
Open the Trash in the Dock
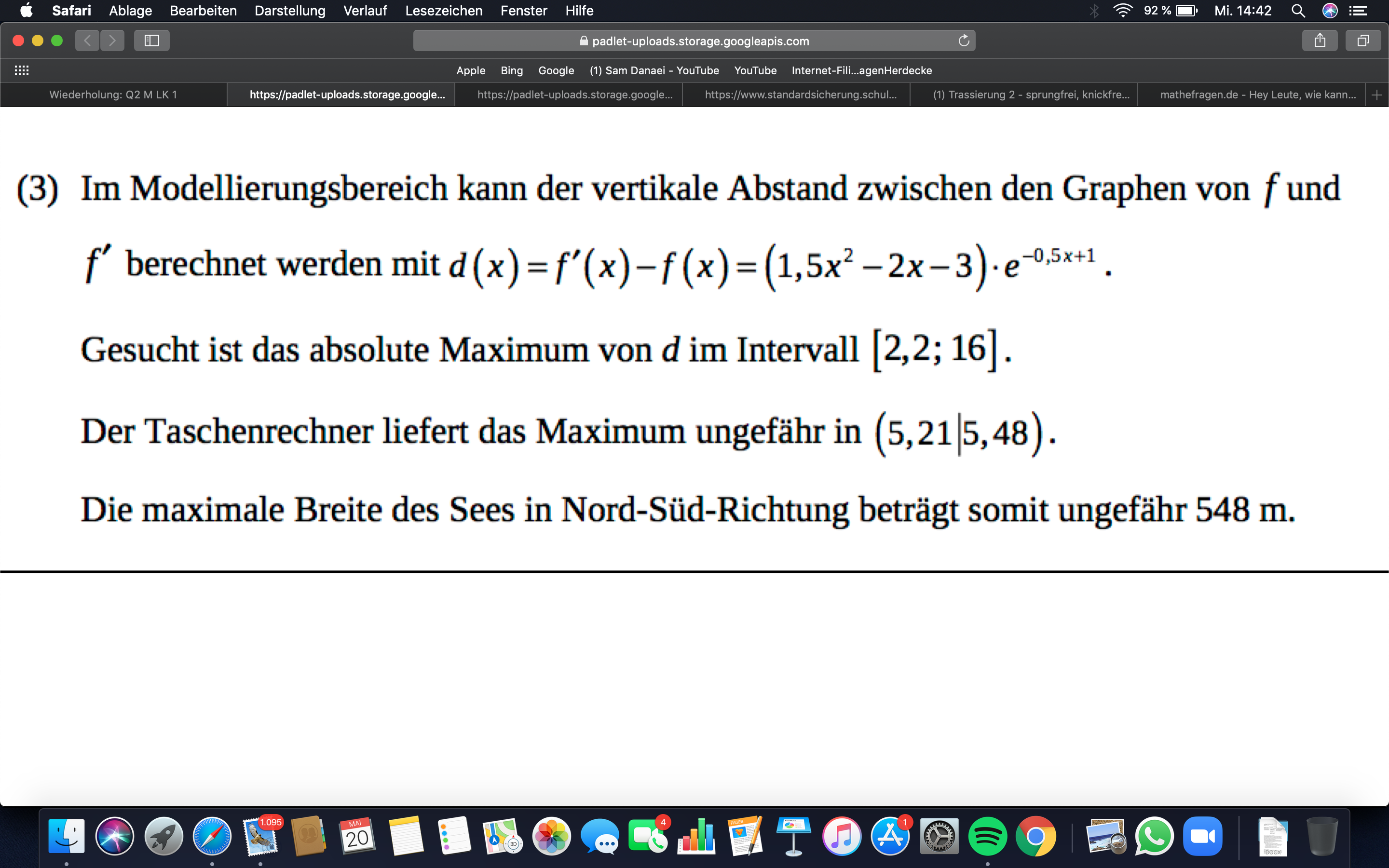tap(1322, 836)
